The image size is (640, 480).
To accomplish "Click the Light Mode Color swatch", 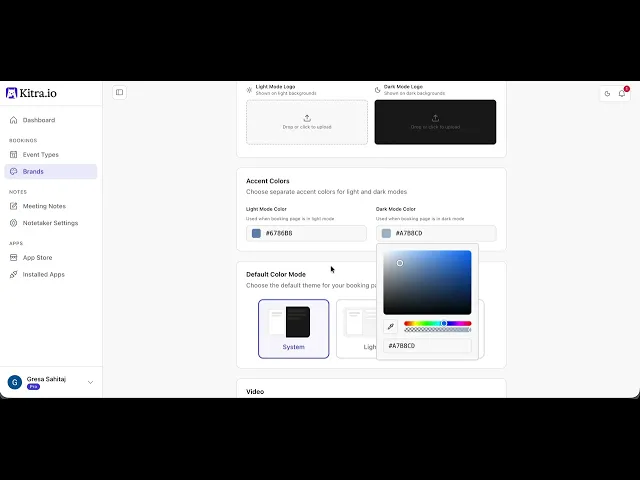I will tap(256, 233).
